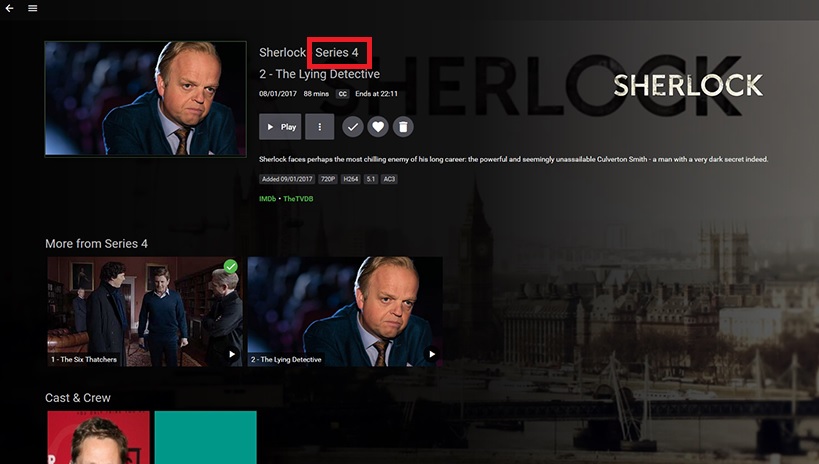Open first cast member photo
The width and height of the screenshot is (819, 464).
click(x=98, y=437)
